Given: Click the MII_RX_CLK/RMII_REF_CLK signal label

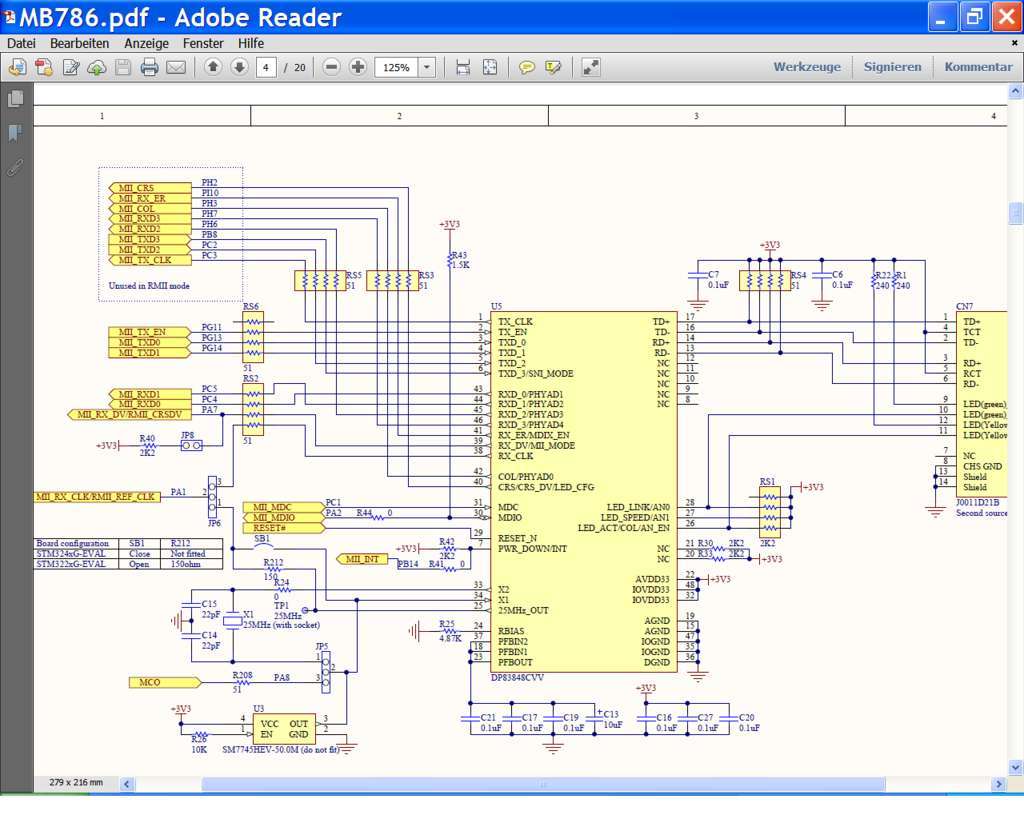Looking at the screenshot, I should click(x=97, y=497).
